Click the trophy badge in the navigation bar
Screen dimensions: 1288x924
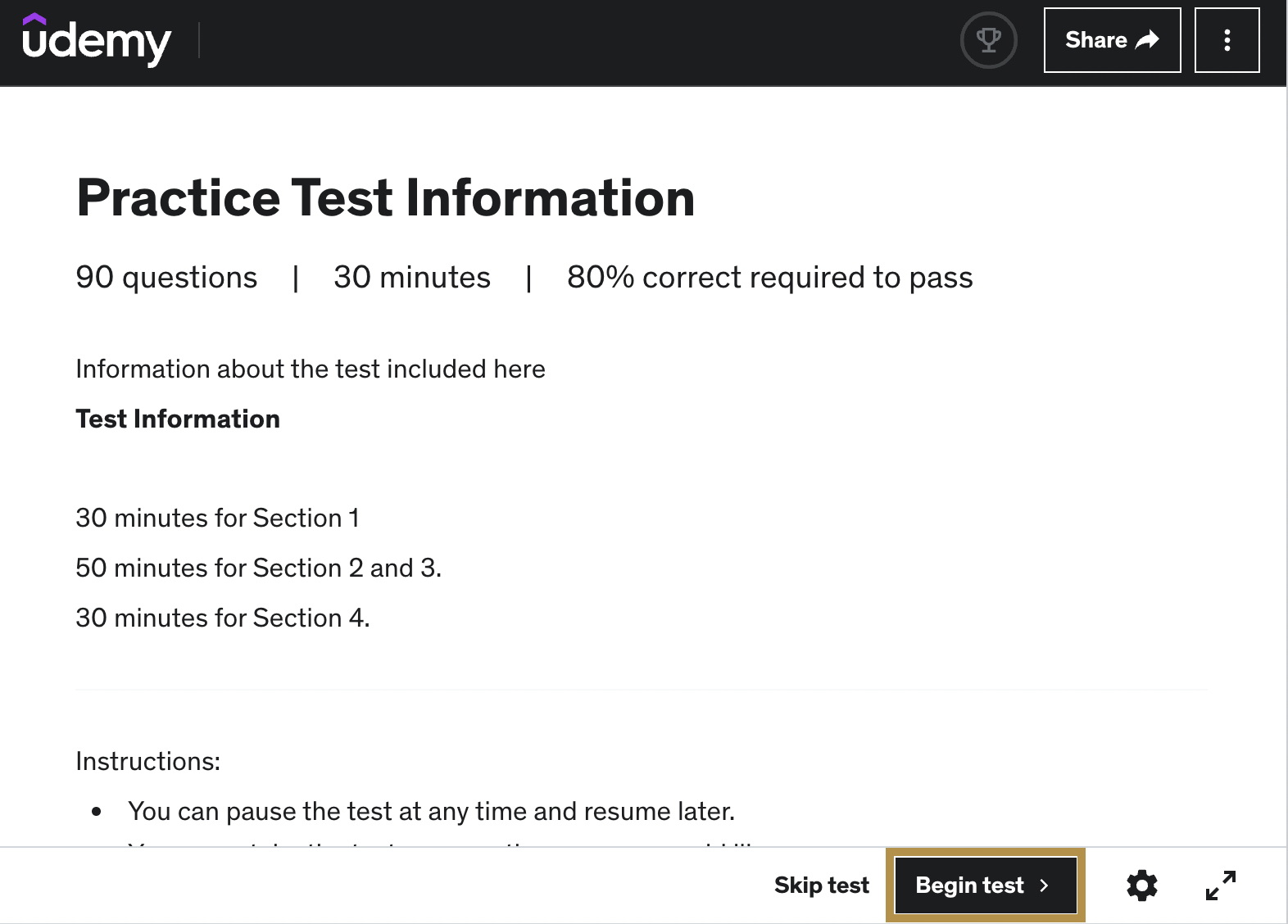988,39
